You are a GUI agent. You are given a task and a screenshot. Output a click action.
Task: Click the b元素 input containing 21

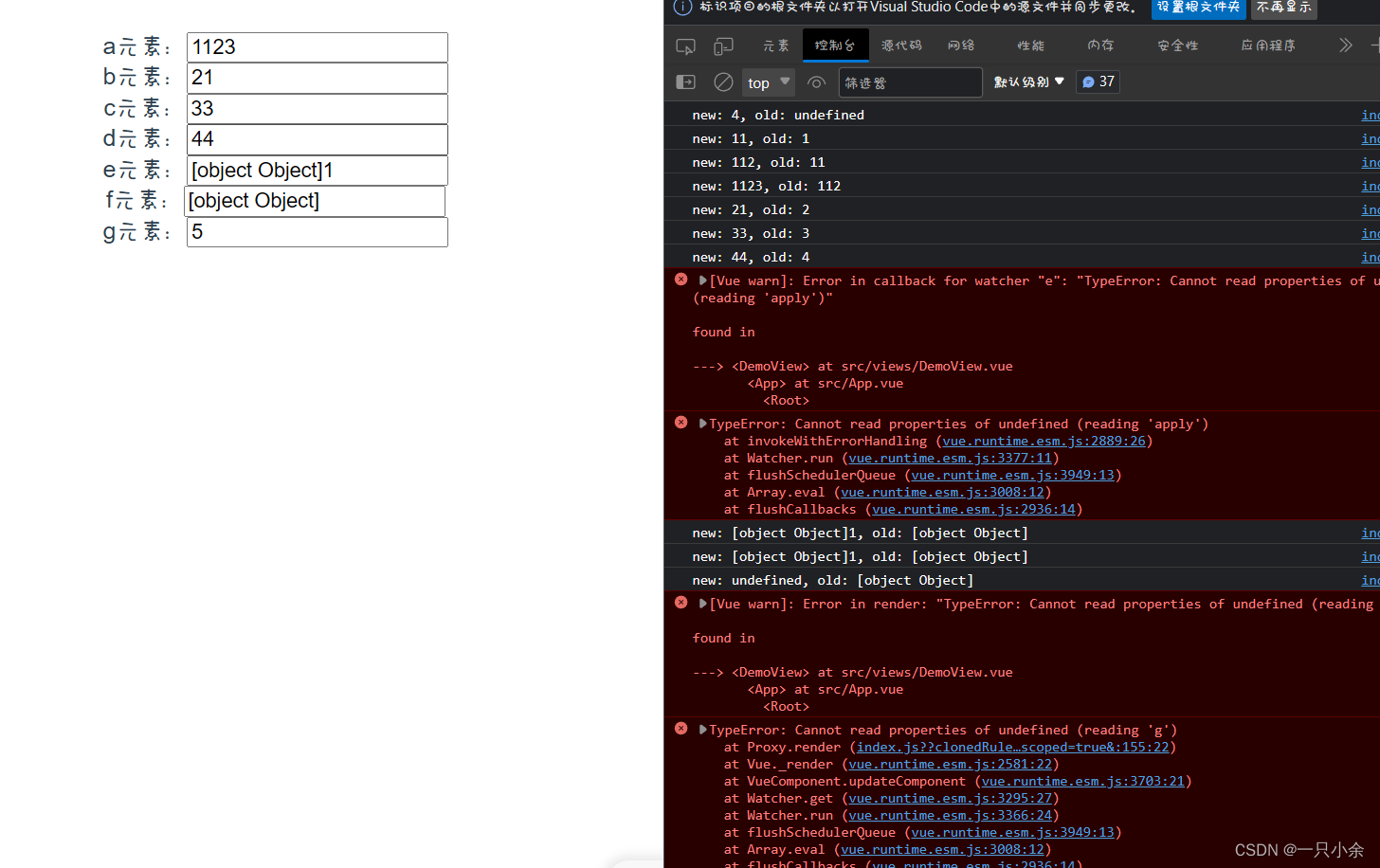(317, 78)
